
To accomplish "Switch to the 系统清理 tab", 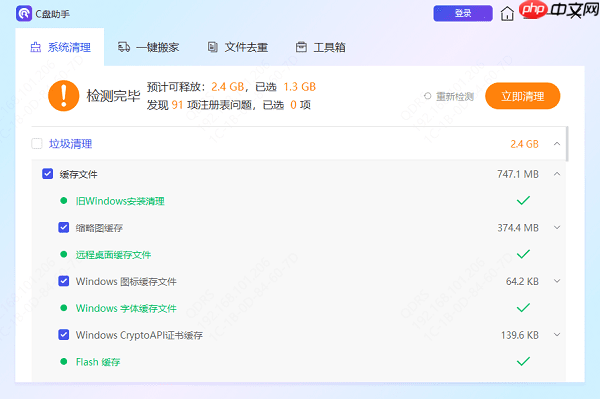I will tap(60, 47).
